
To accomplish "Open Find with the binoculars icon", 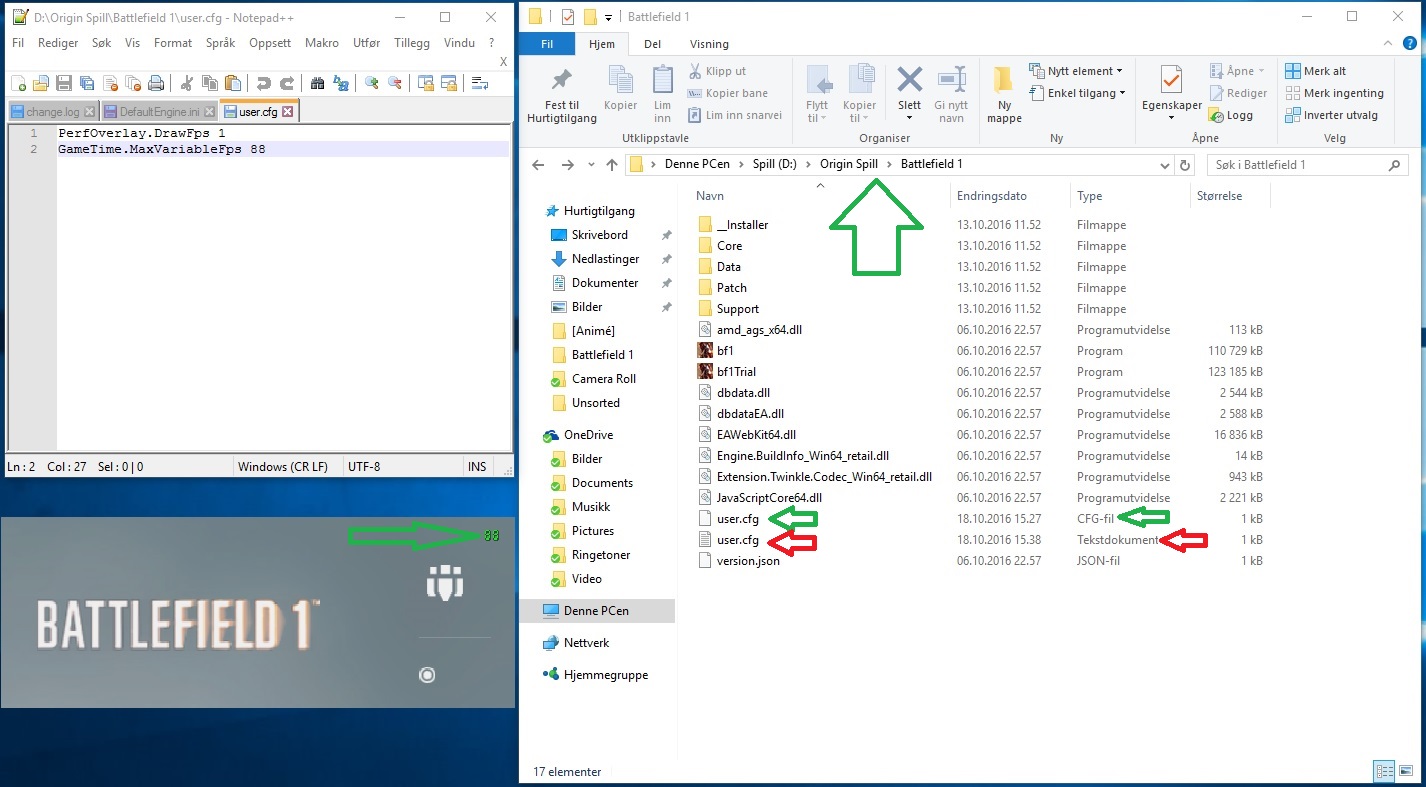I will point(317,83).
